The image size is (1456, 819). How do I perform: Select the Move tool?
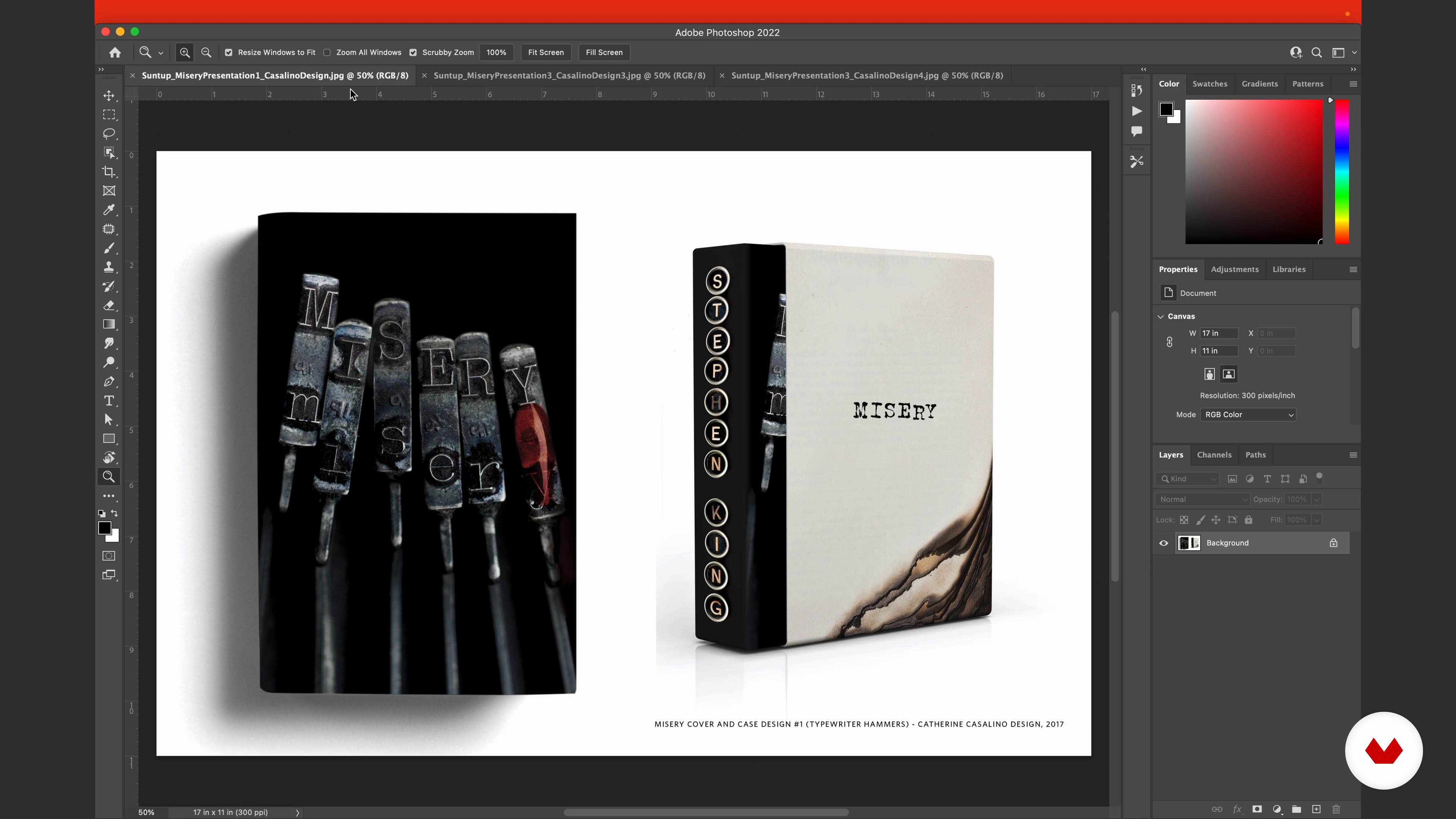tap(109, 96)
